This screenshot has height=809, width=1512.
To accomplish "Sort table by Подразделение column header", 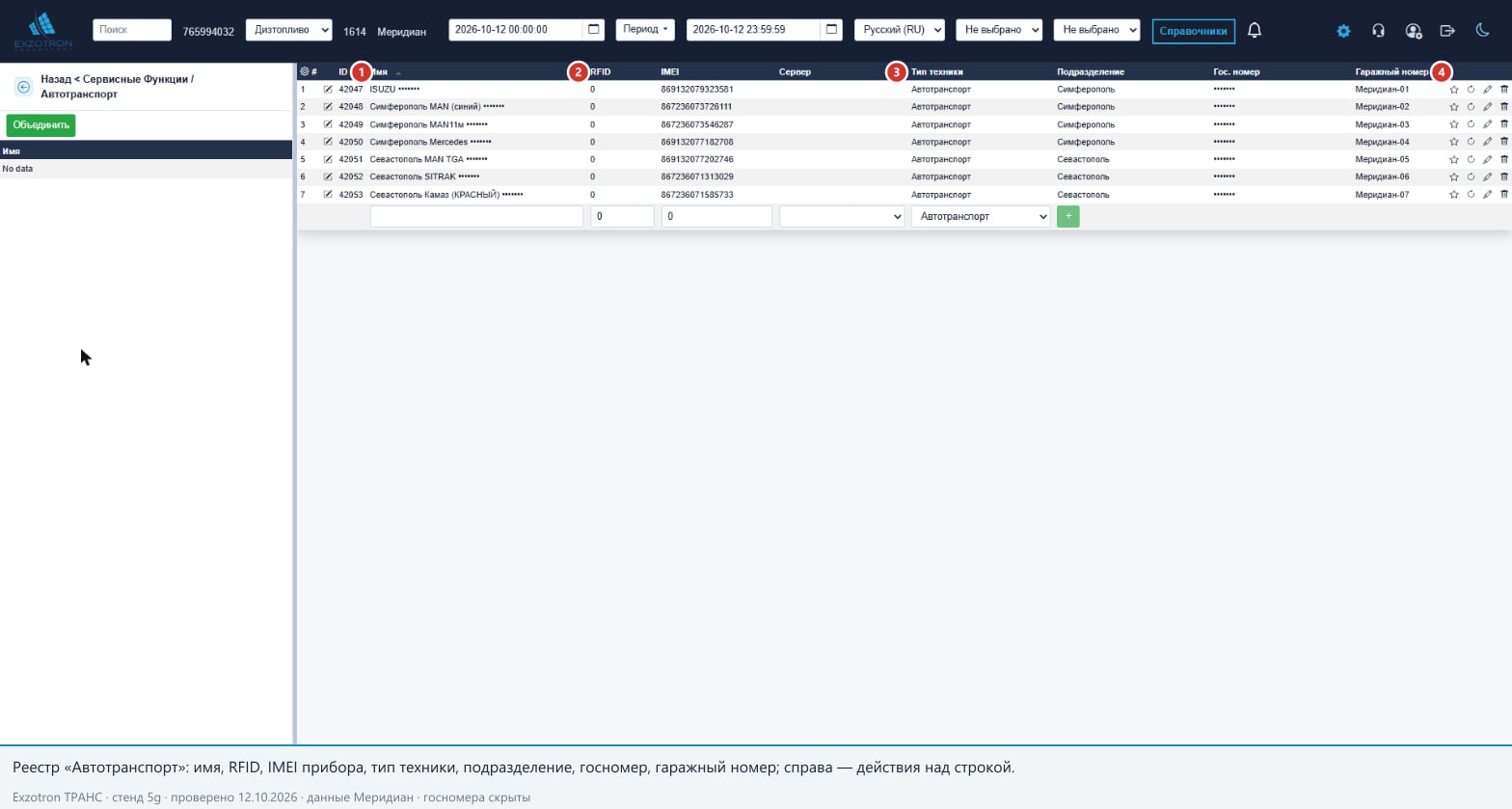I will coord(1091,71).
